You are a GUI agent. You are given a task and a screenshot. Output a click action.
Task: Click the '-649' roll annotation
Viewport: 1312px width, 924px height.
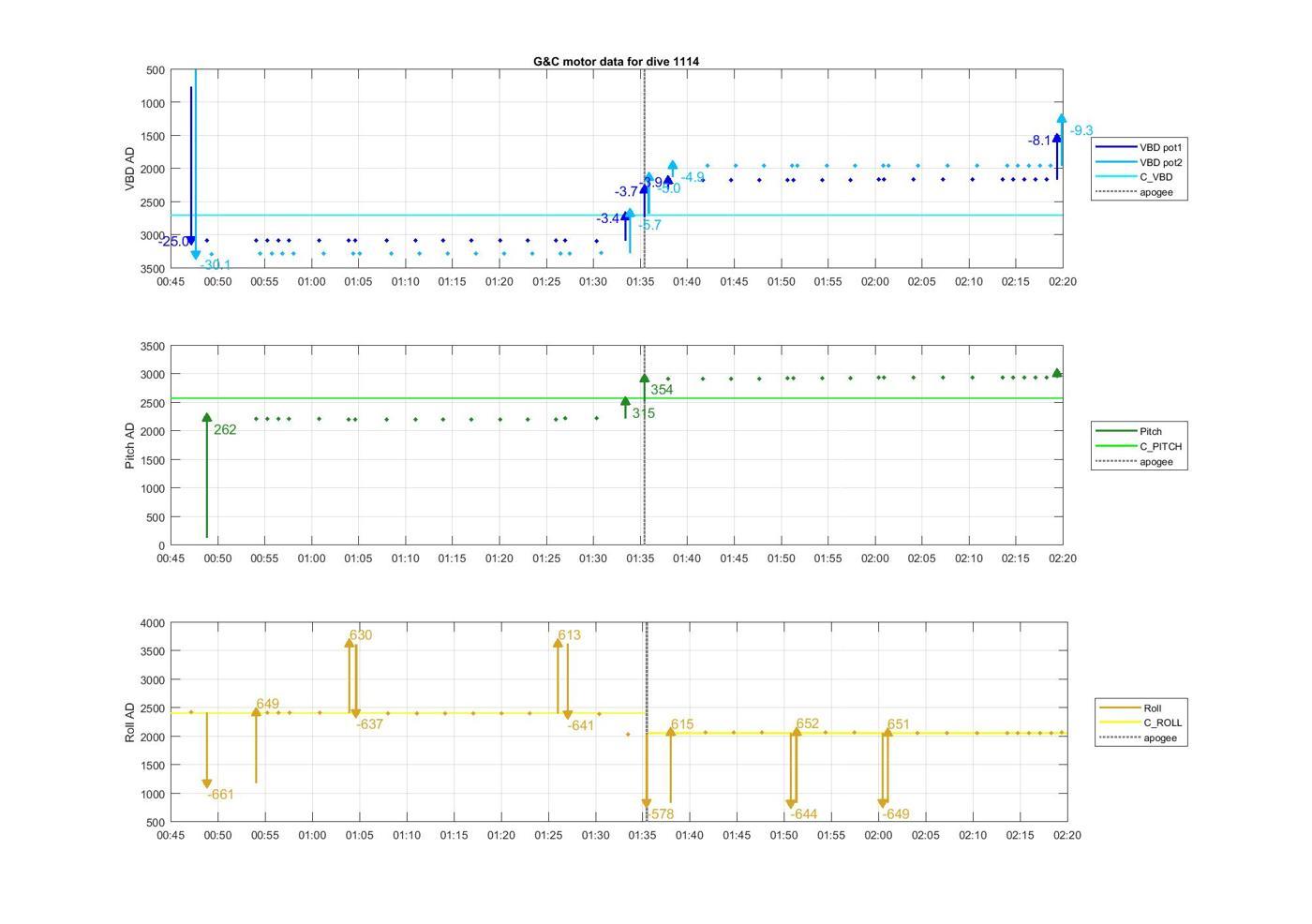[x=896, y=813]
